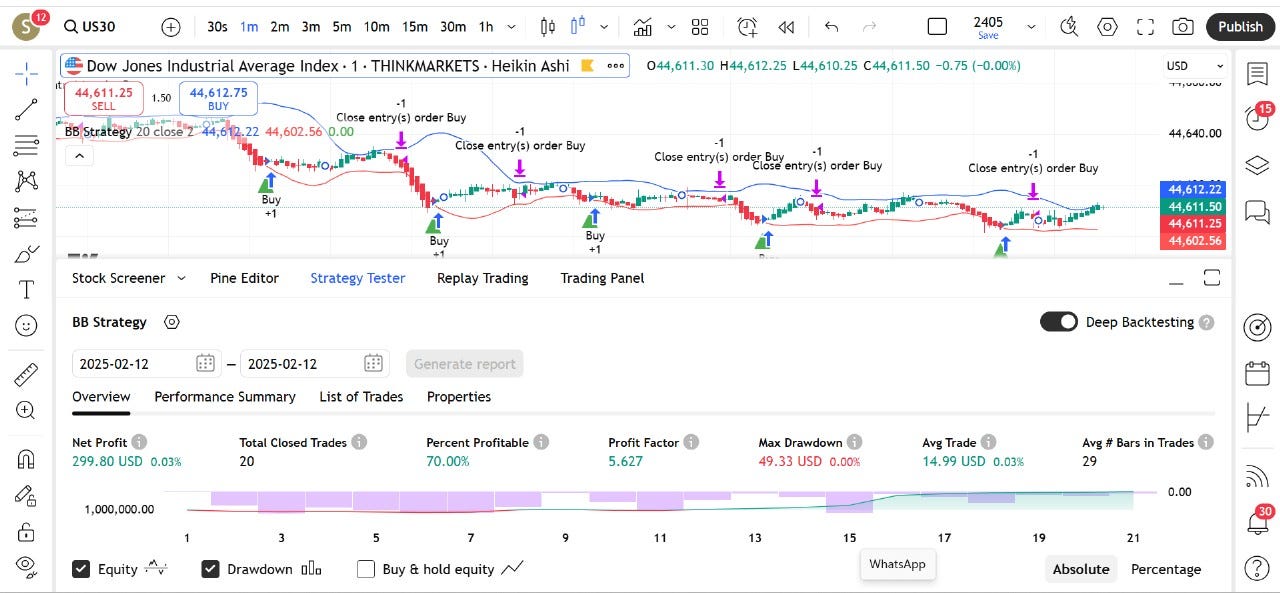Image resolution: width=1280 pixels, height=593 pixels.
Task: Open the calendar panel icon
Action: click(x=1256, y=374)
